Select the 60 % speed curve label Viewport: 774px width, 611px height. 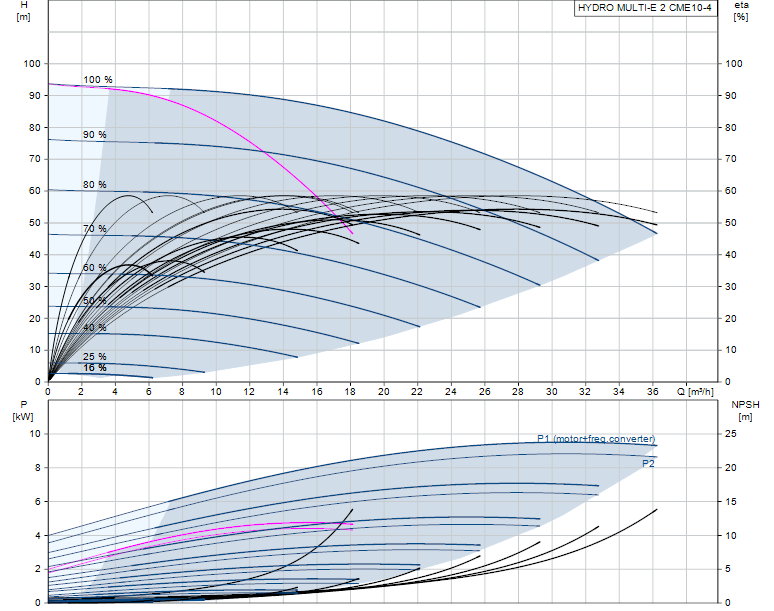point(95,268)
